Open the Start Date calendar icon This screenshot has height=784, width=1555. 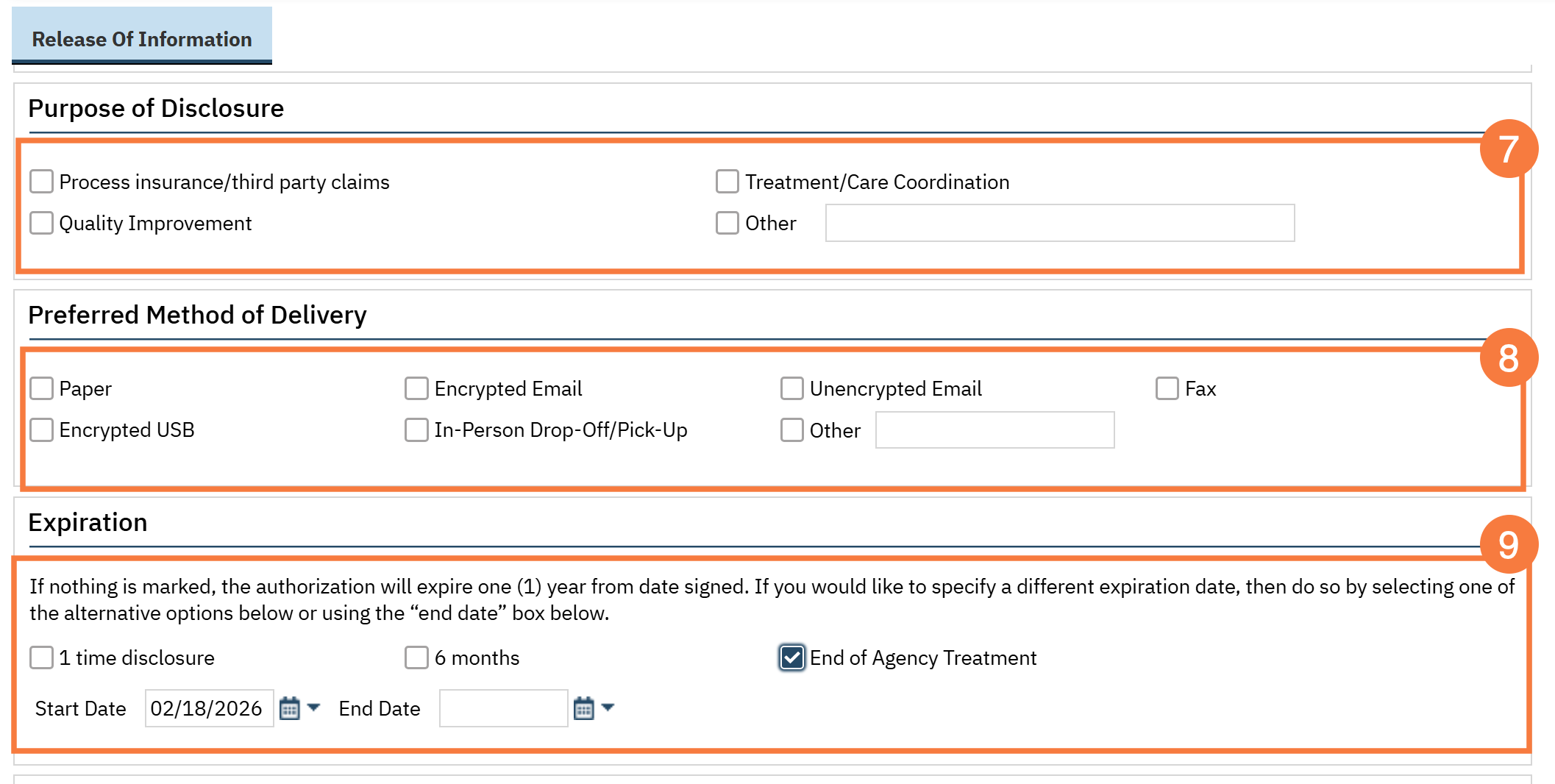pos(290,708)
